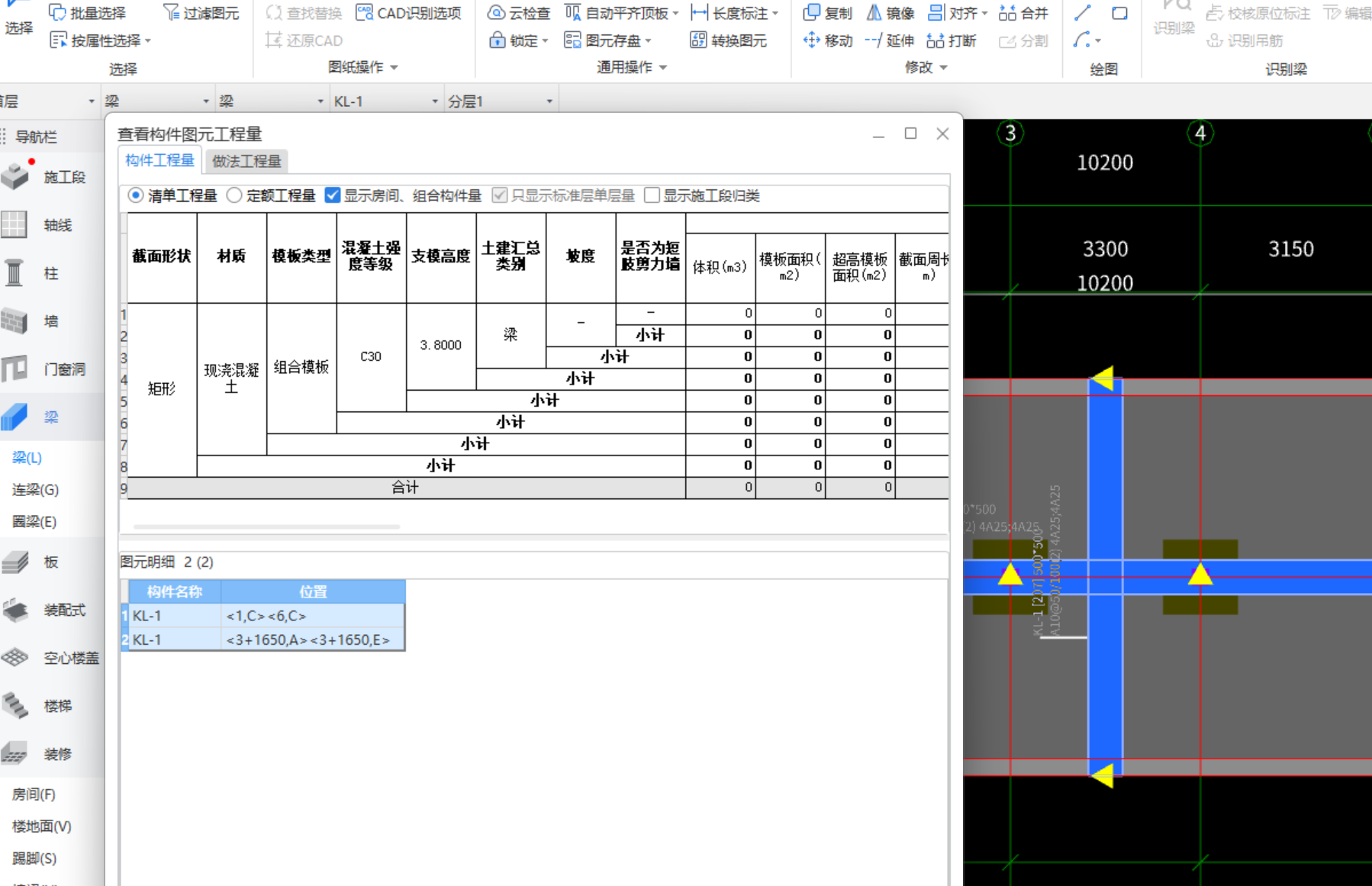Click horizontal scrollbar under quantity table
The height and width of the screenshot is (886, 1372).
click(x=266, y=527)
